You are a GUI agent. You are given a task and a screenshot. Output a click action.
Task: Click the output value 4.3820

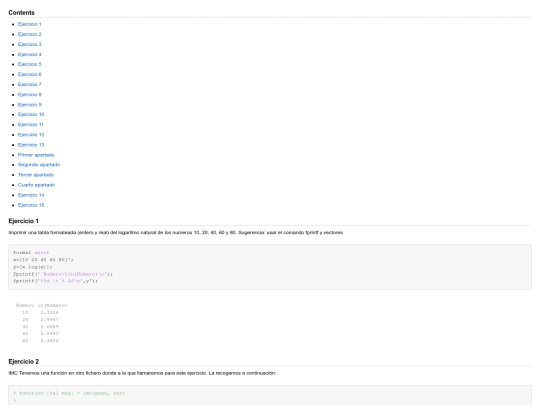pos(49,341)
